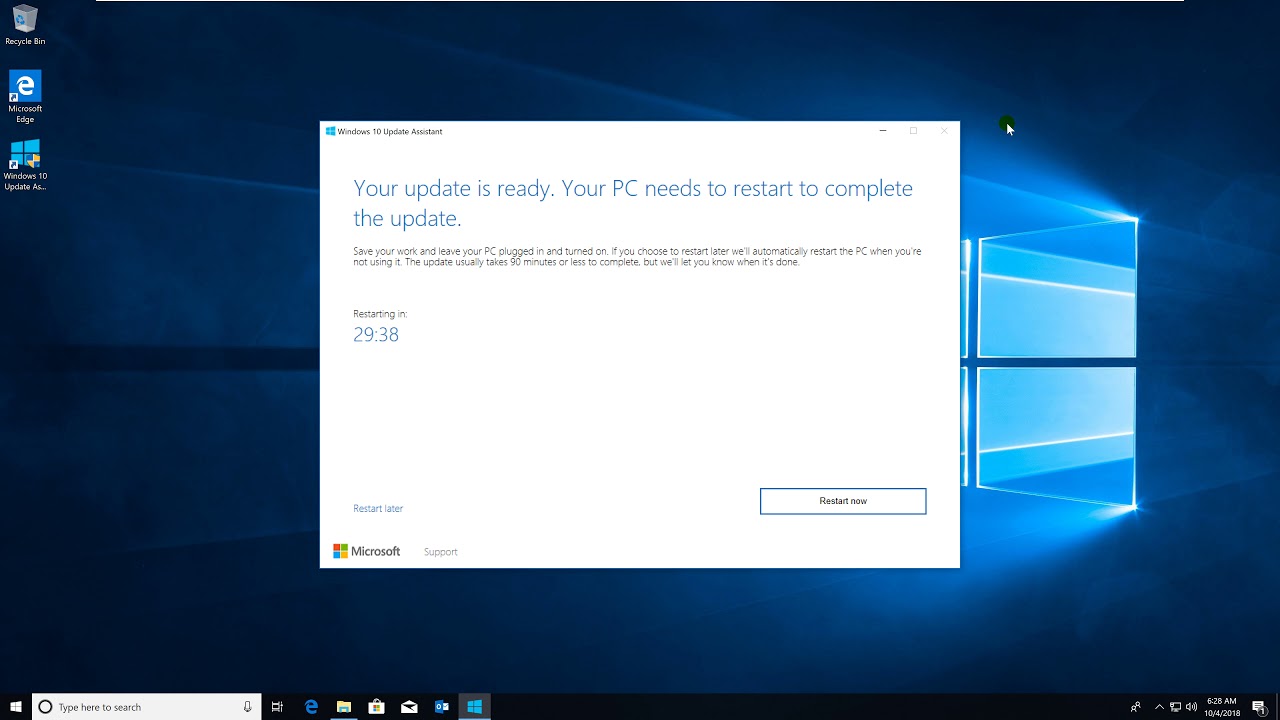Open Microsoft Store from the taskbar
Image resolution: width=1280 pixels, height=720 pixels.
coord(376,707)
